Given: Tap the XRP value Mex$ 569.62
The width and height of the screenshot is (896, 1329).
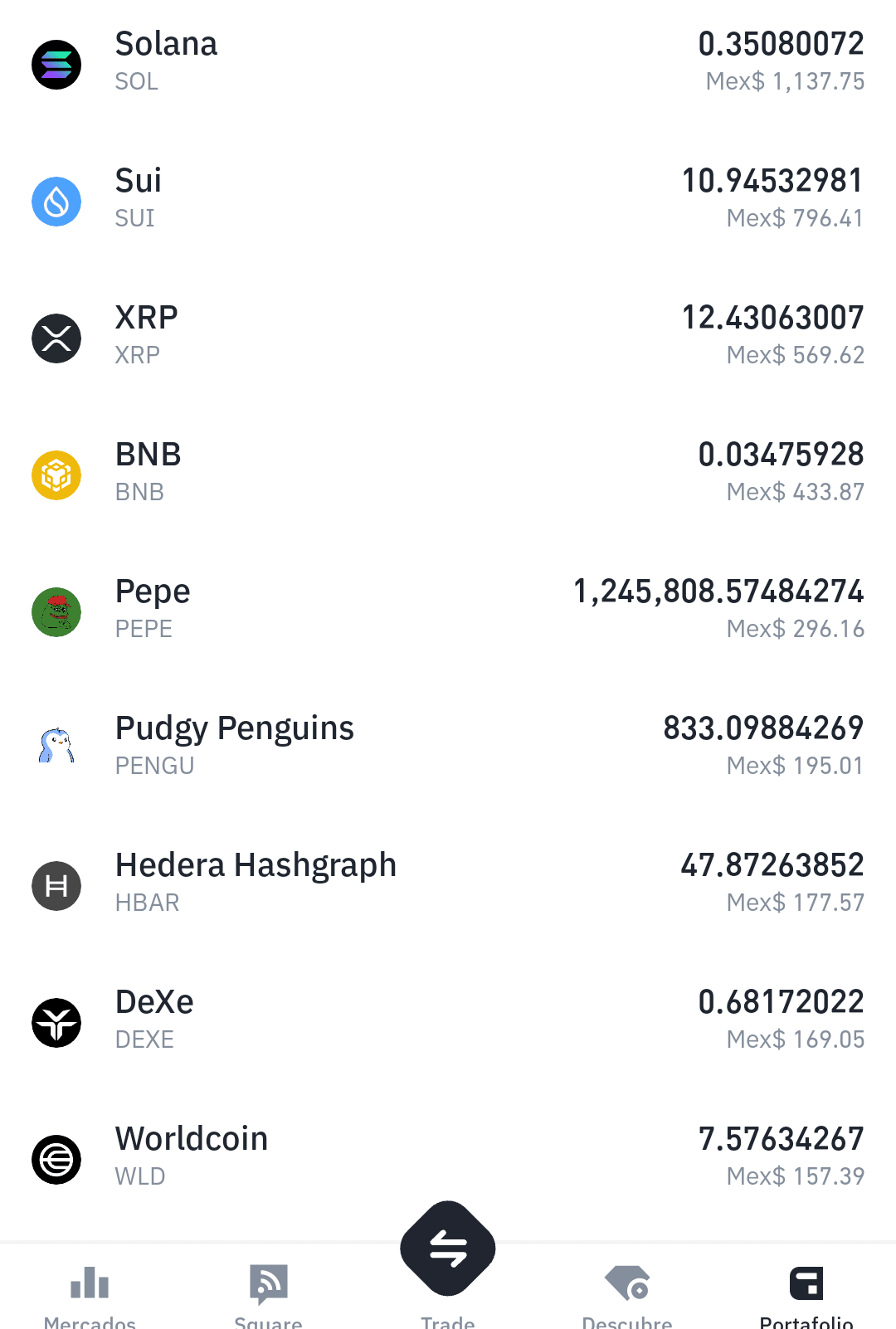Looking at the screenshot, I should click(796, 355).
